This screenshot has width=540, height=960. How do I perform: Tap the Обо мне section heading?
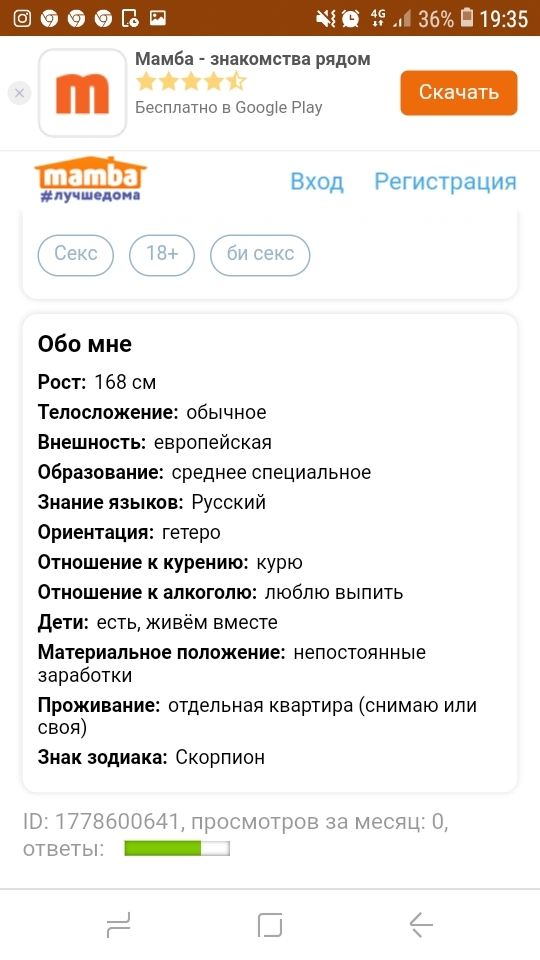pyautogui.click(x=84, y=344)
